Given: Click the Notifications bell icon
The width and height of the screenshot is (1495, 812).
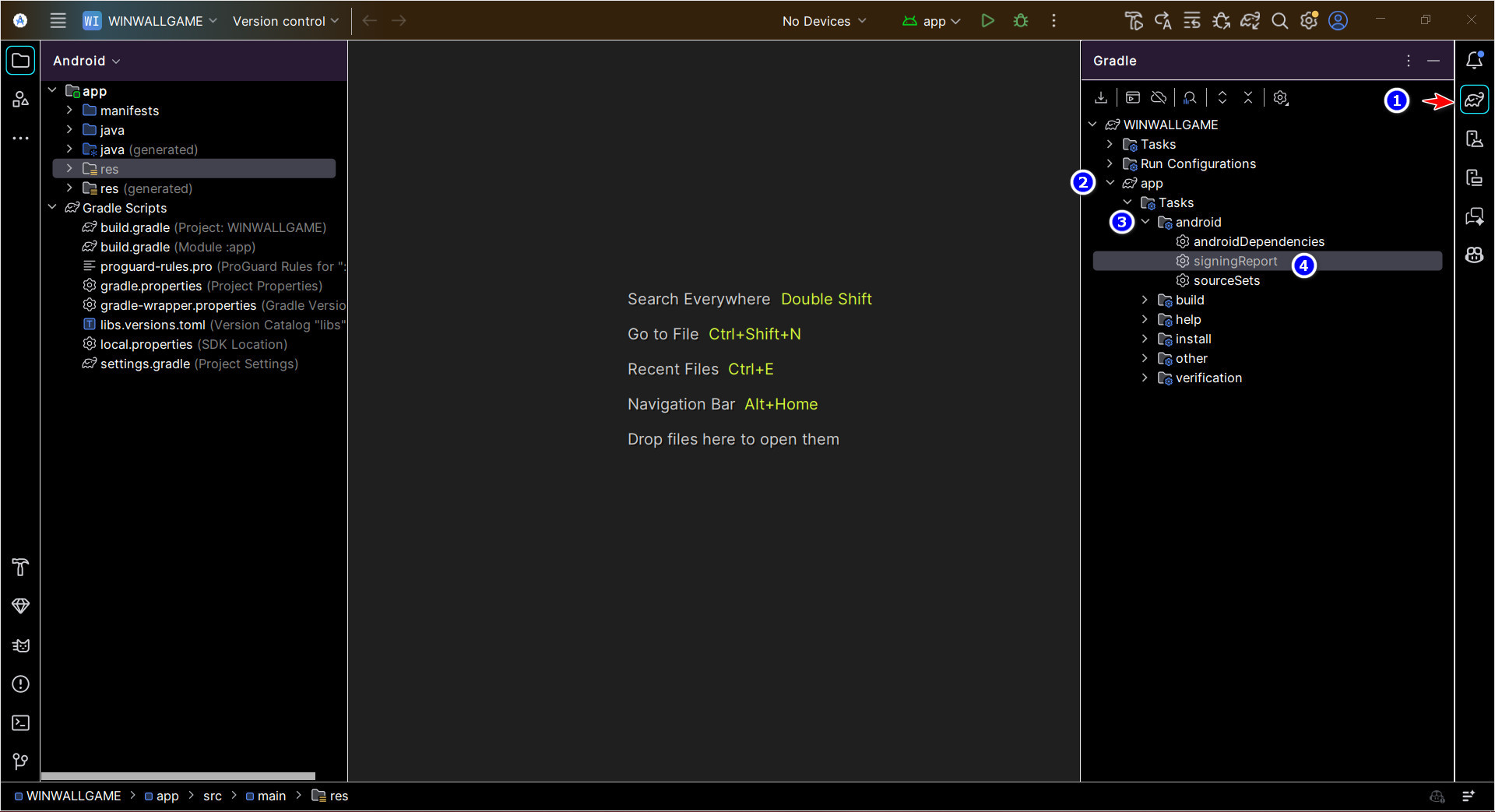Looking at the screenshot, I should click(1474, 60).
